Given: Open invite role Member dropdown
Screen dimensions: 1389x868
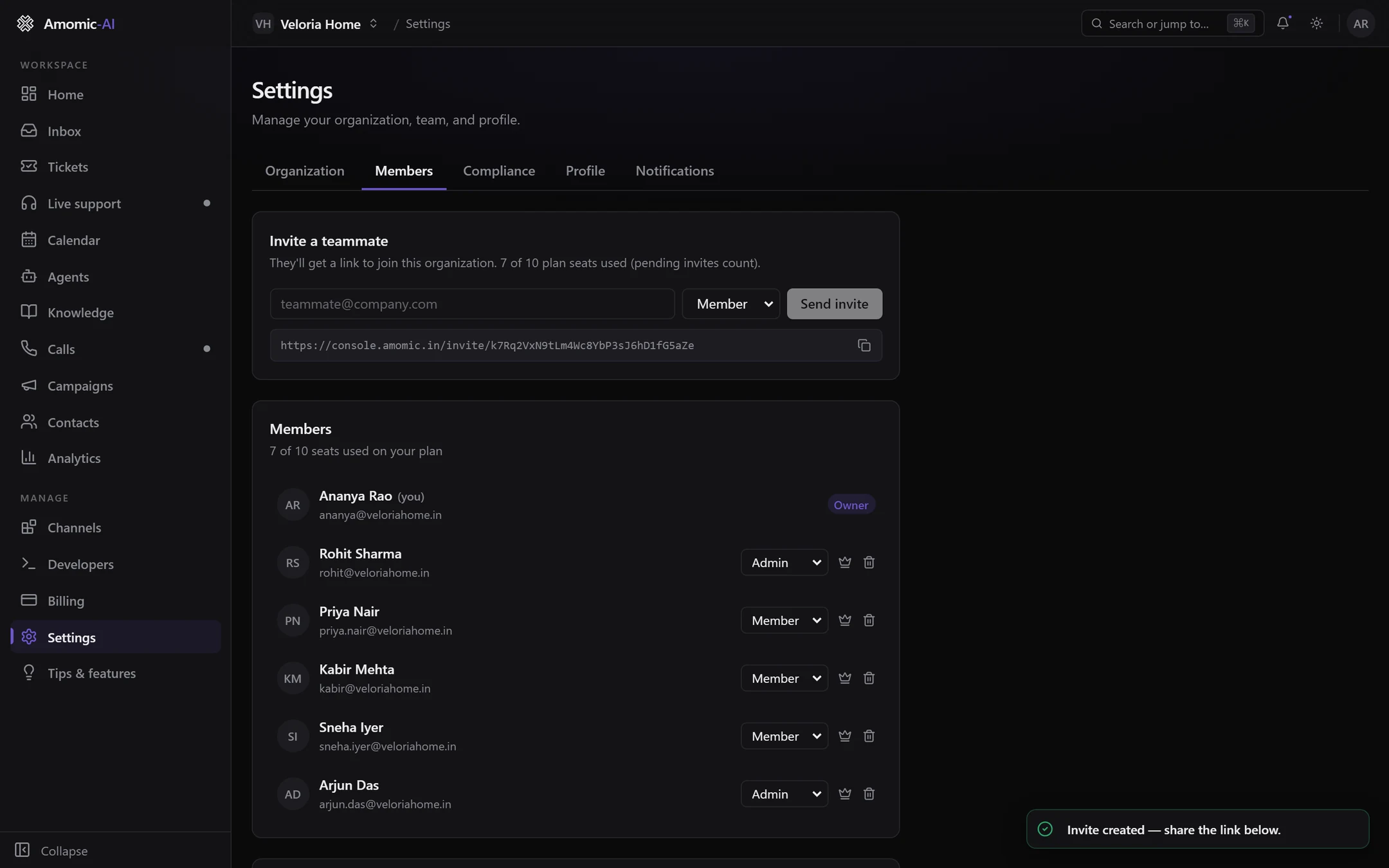Looking at the screenshot, I should coord(731,303).
